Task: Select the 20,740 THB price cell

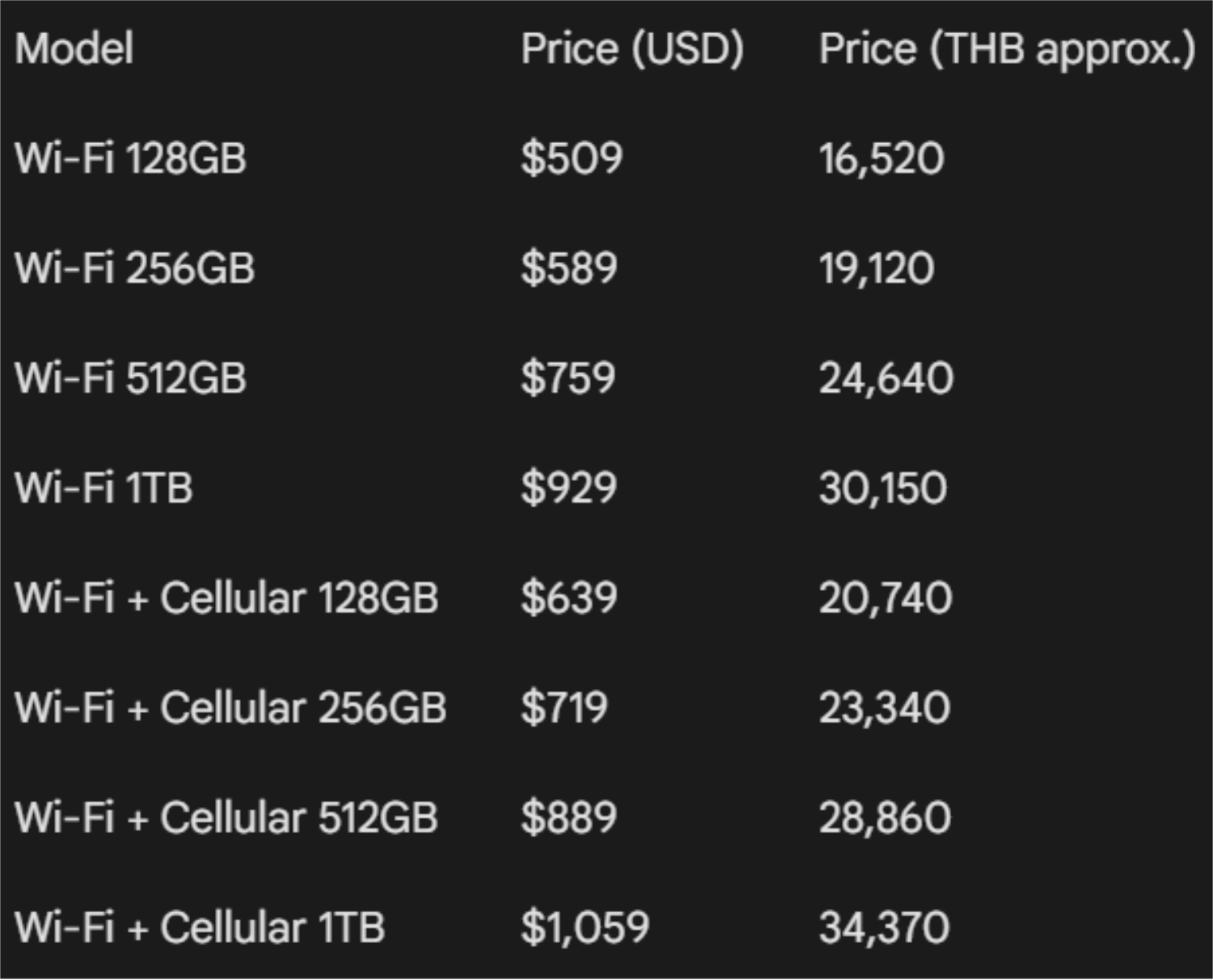Action: click(x=885, y=598)
